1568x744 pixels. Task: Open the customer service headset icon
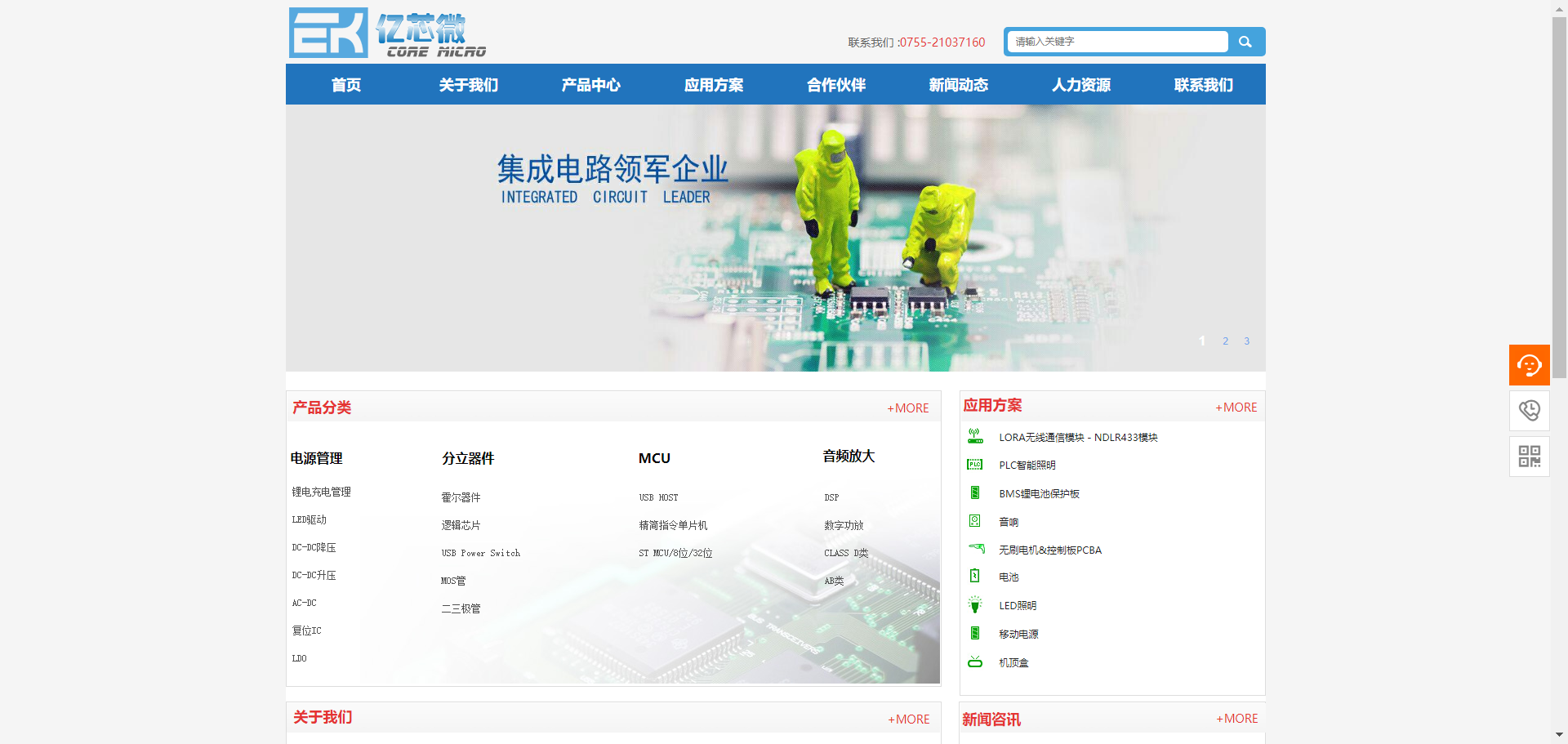1529,364
